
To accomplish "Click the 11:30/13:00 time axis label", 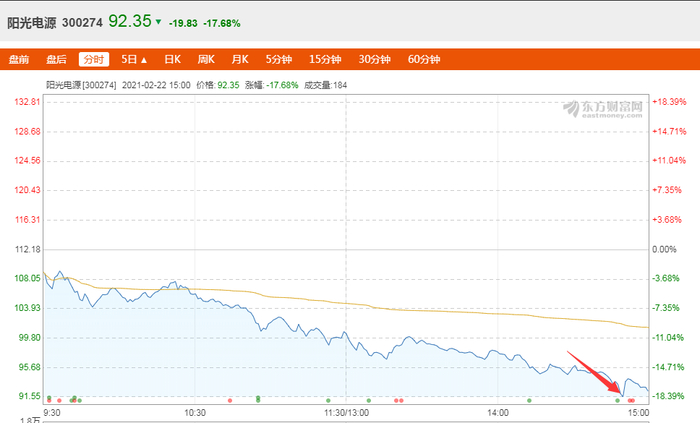I will 346,413.
